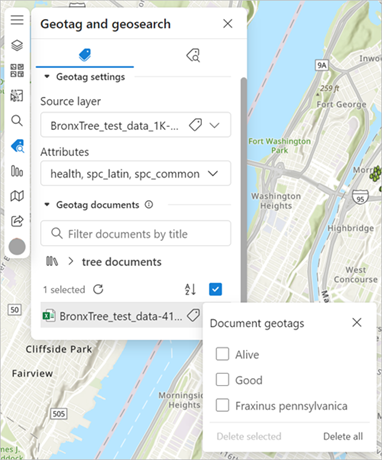Click the panel's vertical scrollbar
The height and width of the screenshot is (460, 382).
click(244, 190)
